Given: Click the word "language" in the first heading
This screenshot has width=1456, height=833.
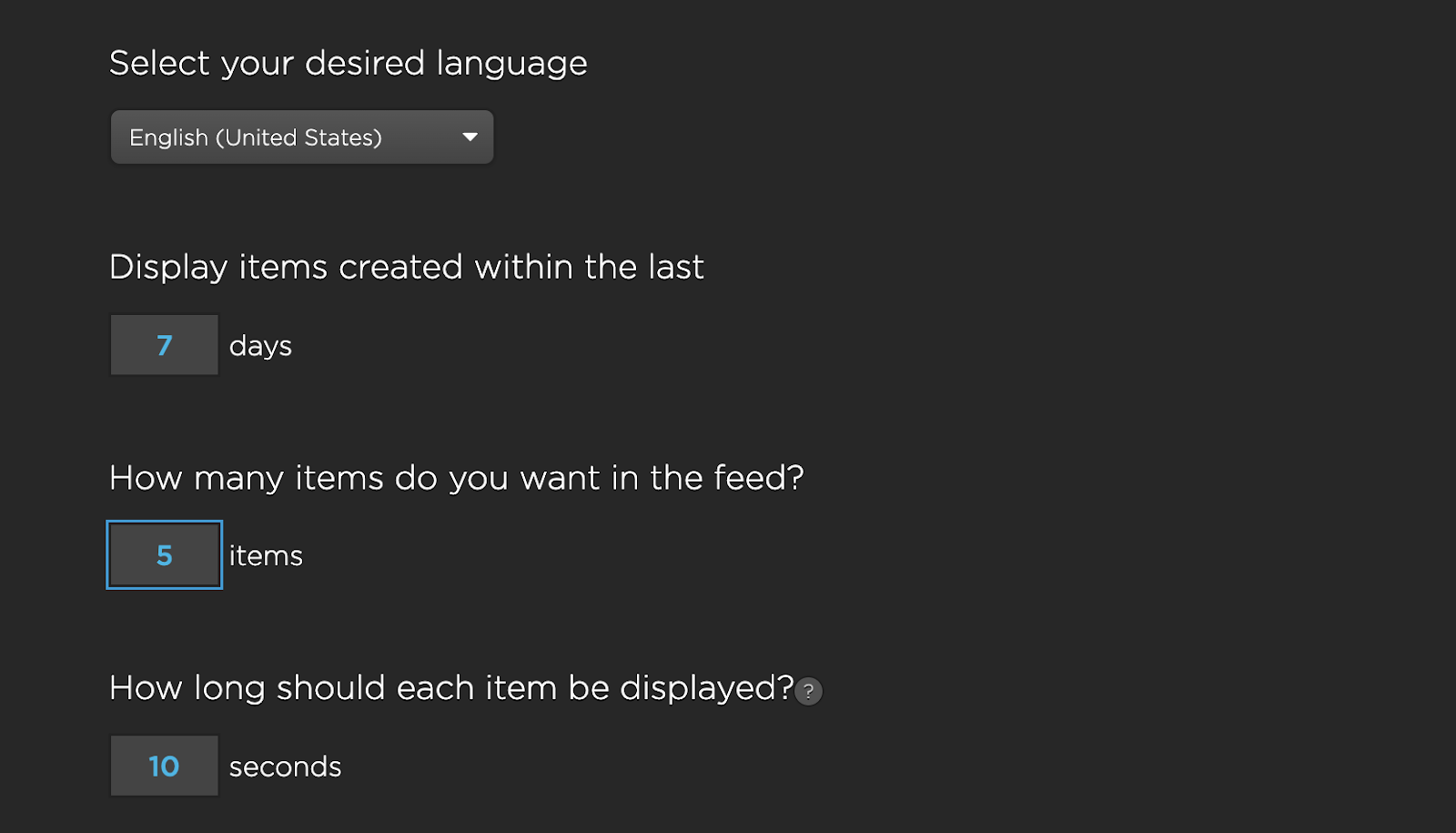Looking at the screenshot, I should [511, 64].
